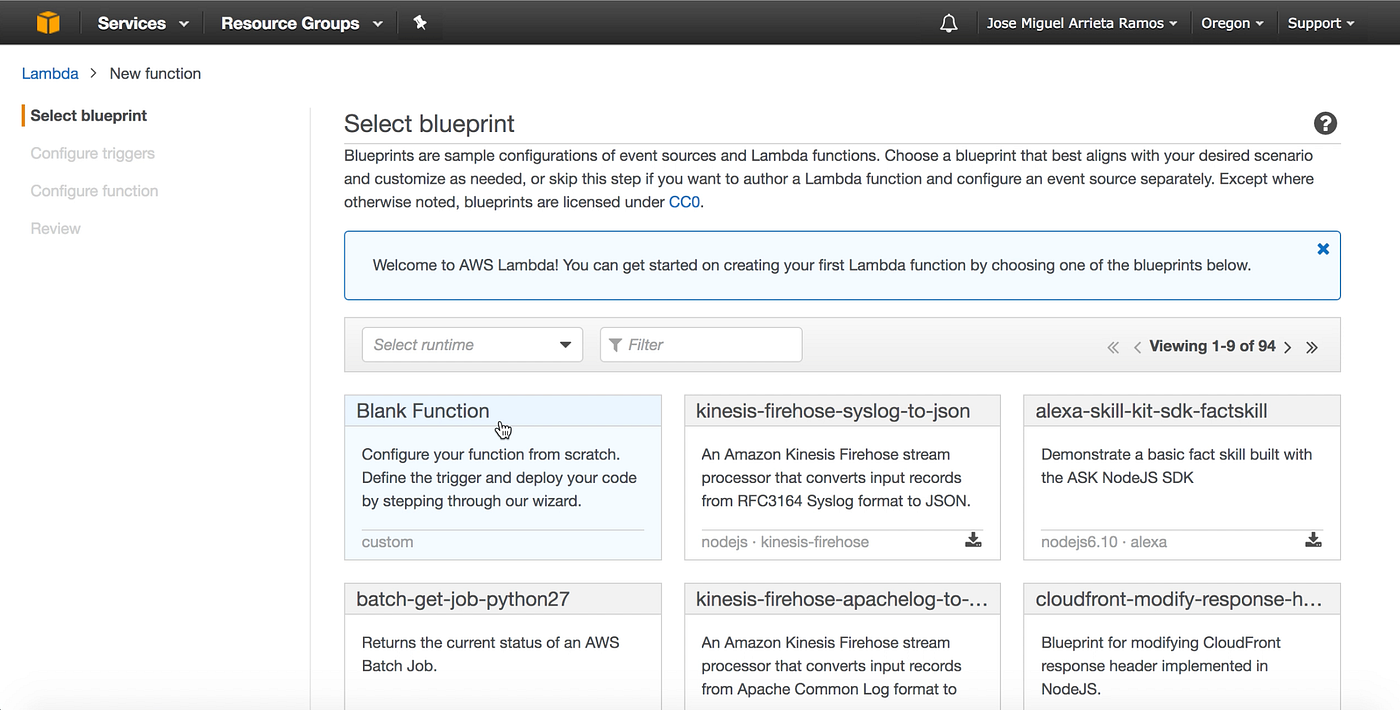The image size is (1400, 710).
Task: Click the pin shortcut icon in navbar
Action: (x=420, y=22)
